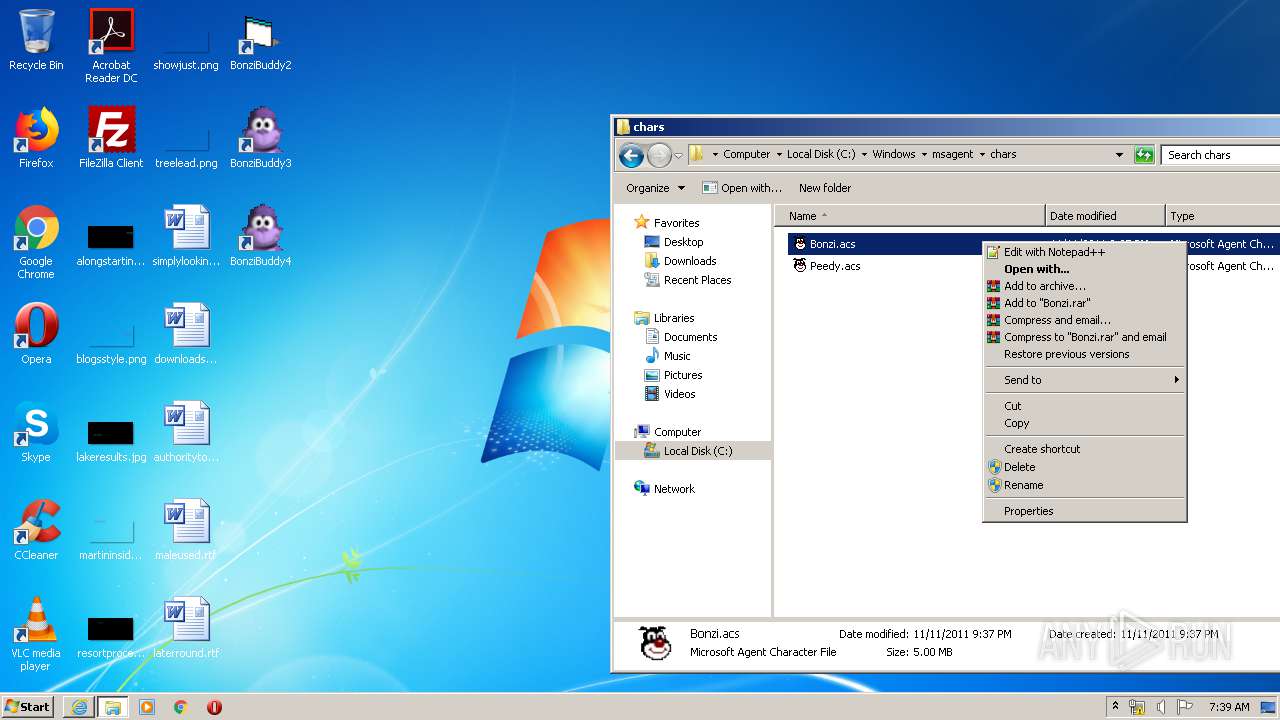Open address bar history dropdown arrow

click(x=1119, y=155)
